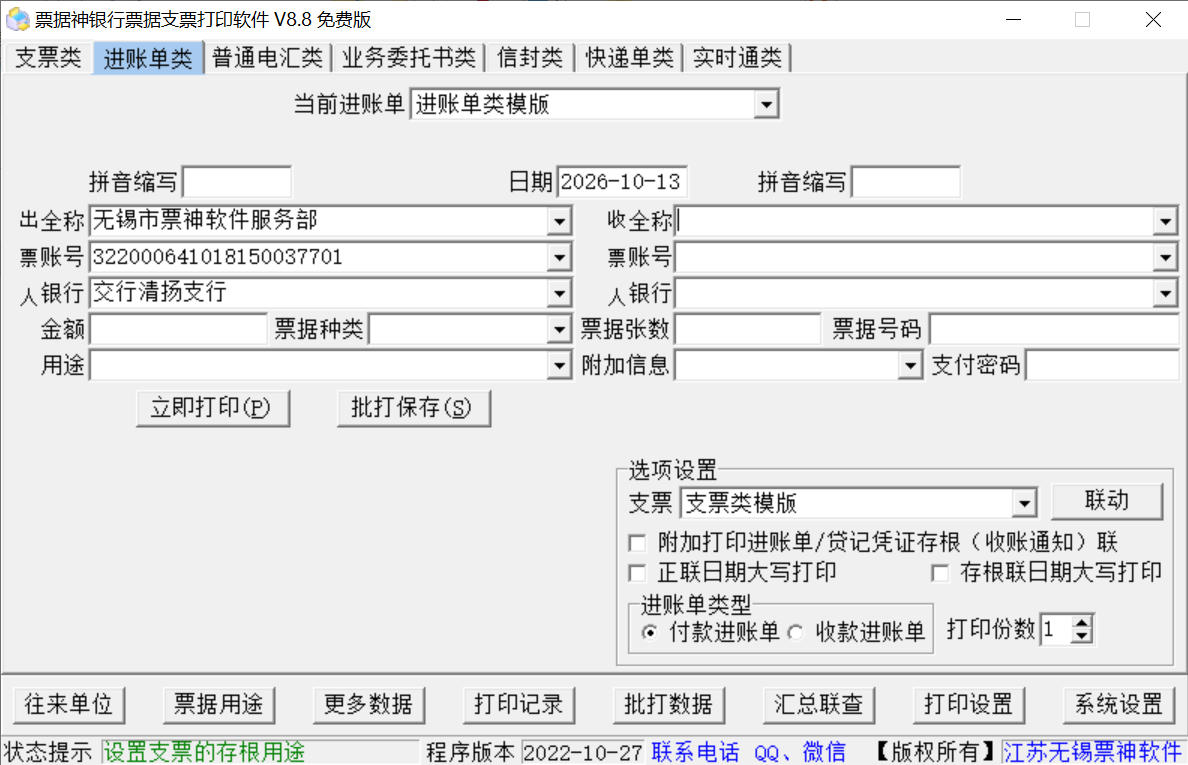Choose the 付款进账单 radio option
The image size is (1188, 765).
tap(649, 632)
